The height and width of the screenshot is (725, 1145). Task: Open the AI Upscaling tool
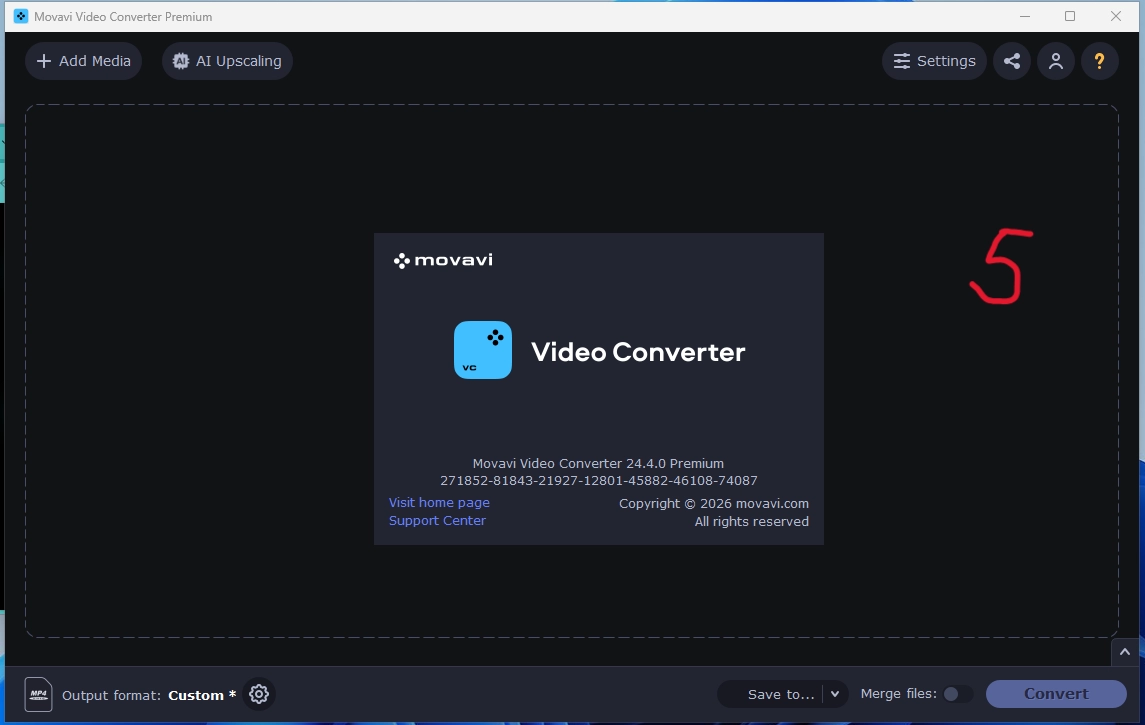pos(227,61)
